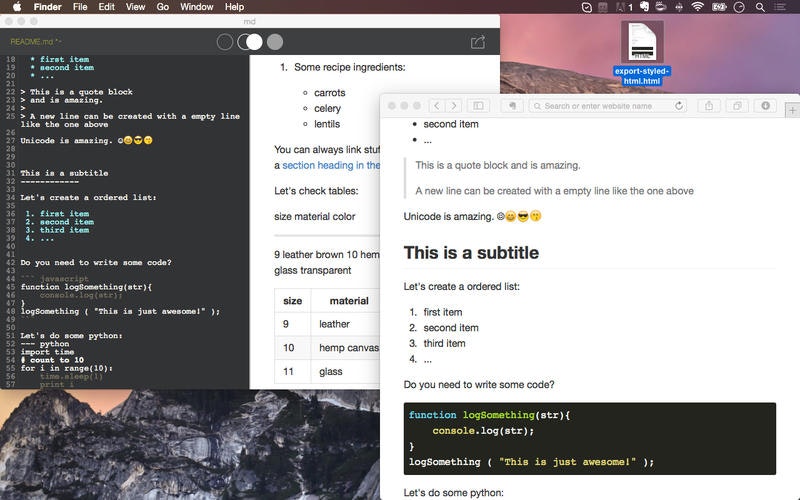The width and height of the screenshot is (800, 500).
Task: Open the Help menu
Action: pos(234,7)
